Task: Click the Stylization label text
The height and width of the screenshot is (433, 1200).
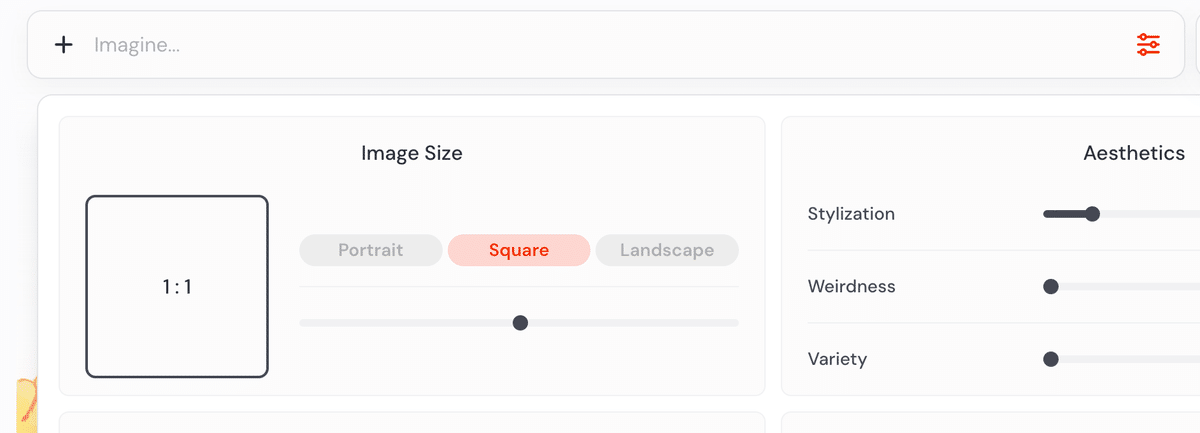Action: (x=851, y=214)
